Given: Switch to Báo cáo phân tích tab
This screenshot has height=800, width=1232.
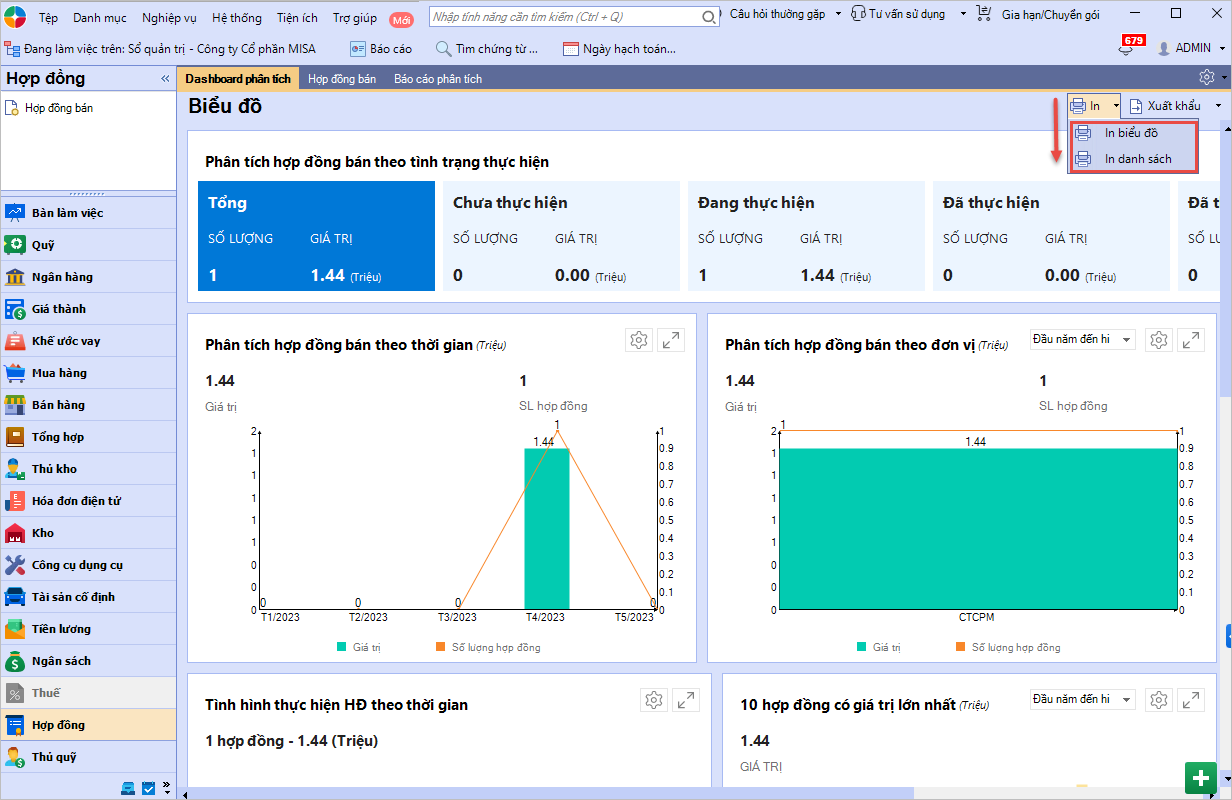Looking at the screenshot, I should 437,79.
